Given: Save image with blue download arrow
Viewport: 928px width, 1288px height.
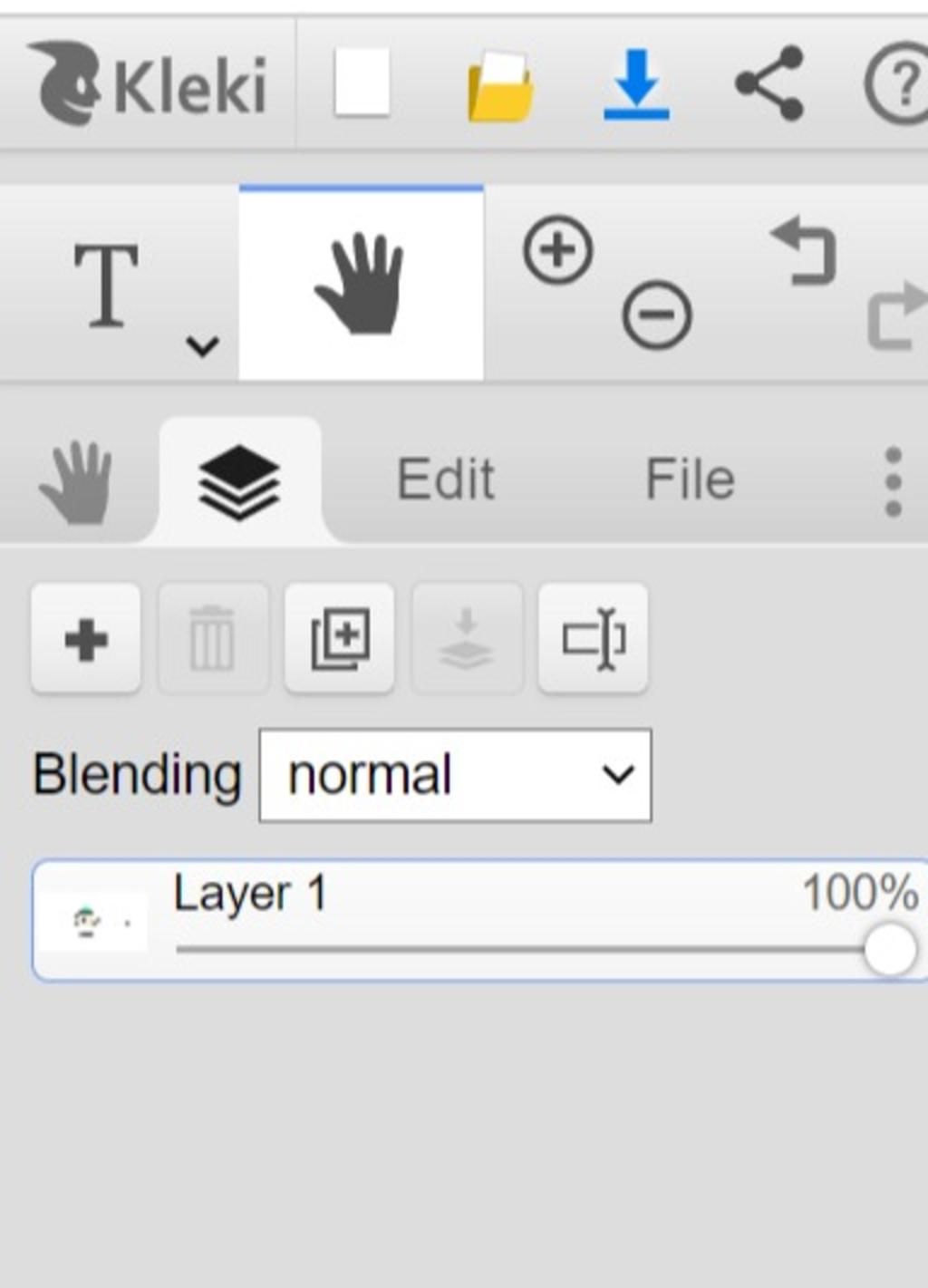Looking at the screenshot, I should click(x=636, y=85).
